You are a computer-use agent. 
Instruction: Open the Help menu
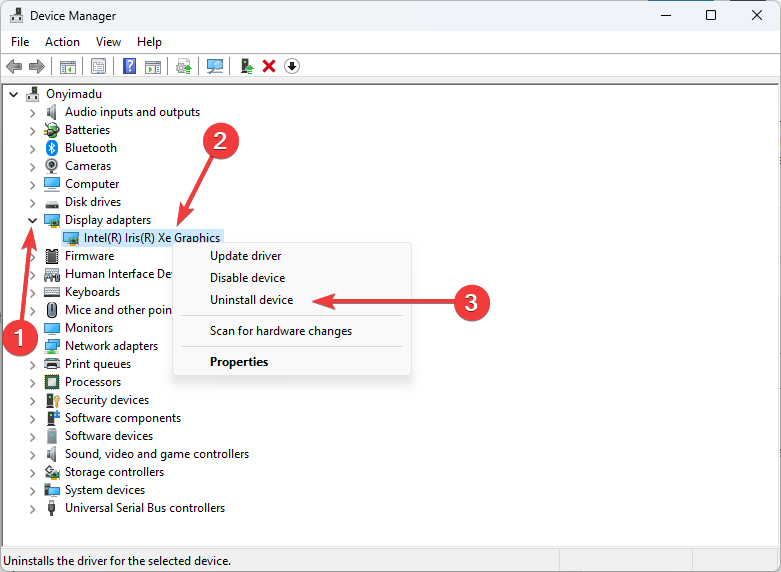click(149, 42)
